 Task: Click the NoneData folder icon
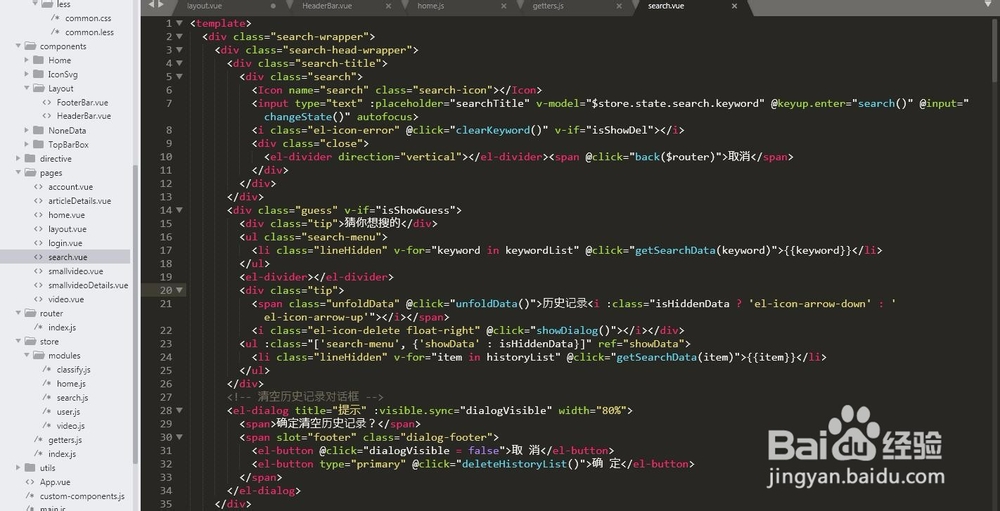pos(38,130)
